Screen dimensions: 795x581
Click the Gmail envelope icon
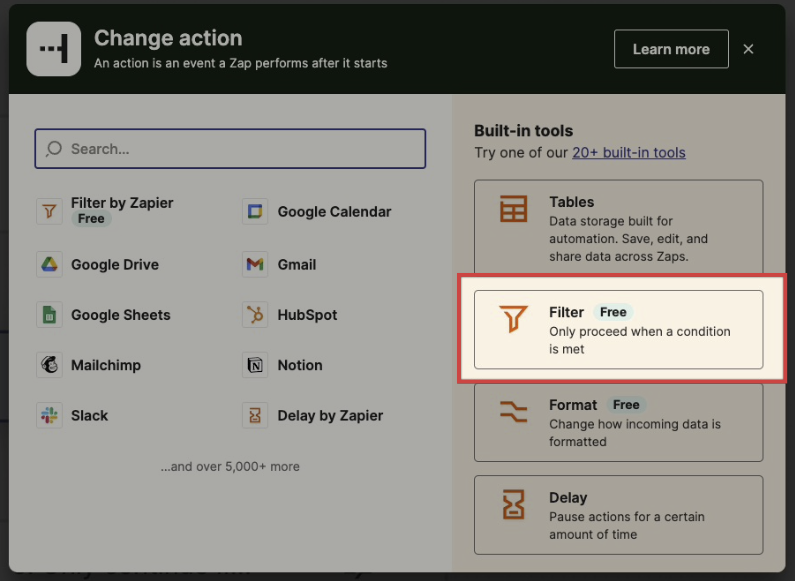click(x=255, y=264)
